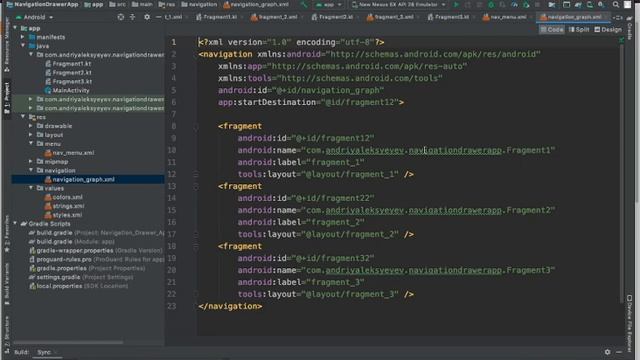Viewport: 640px width, 360px height.
Task: Click NavigationDrawerApp in the breadcrumb bar
Action: [42, 4]
